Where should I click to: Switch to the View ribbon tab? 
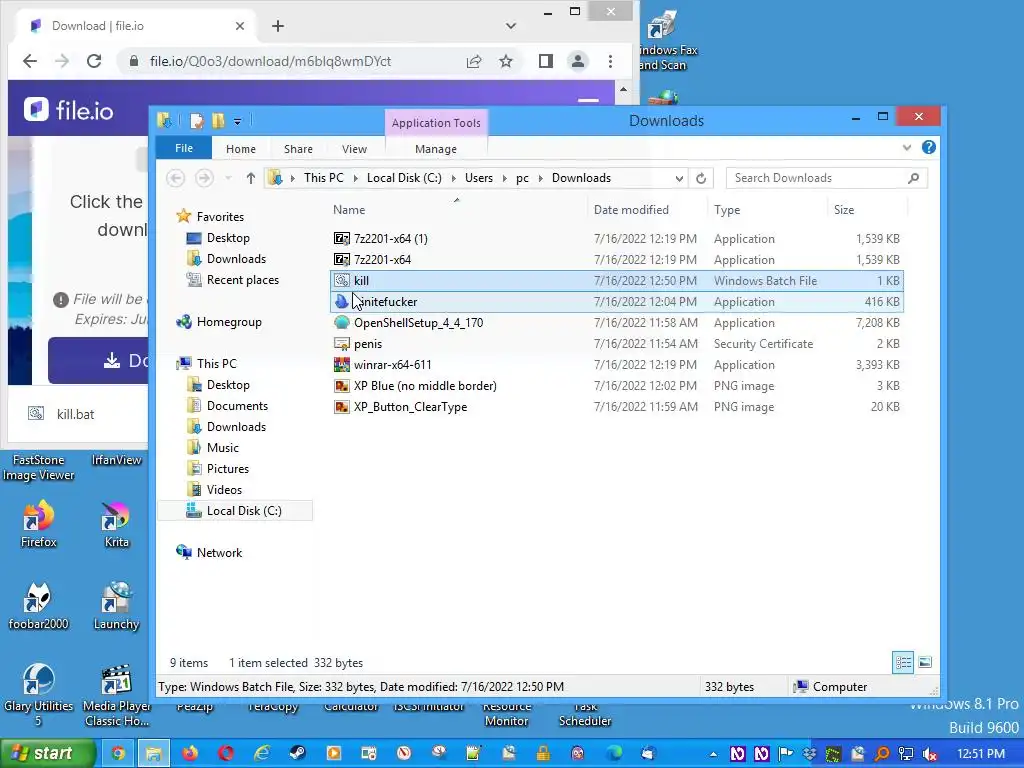point(354,149)
